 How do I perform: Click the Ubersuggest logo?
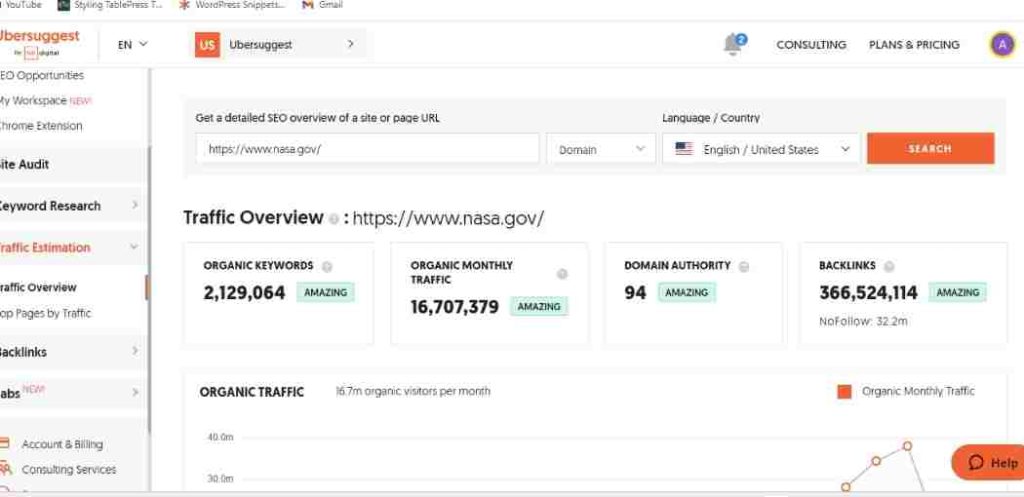coord(39,44)
